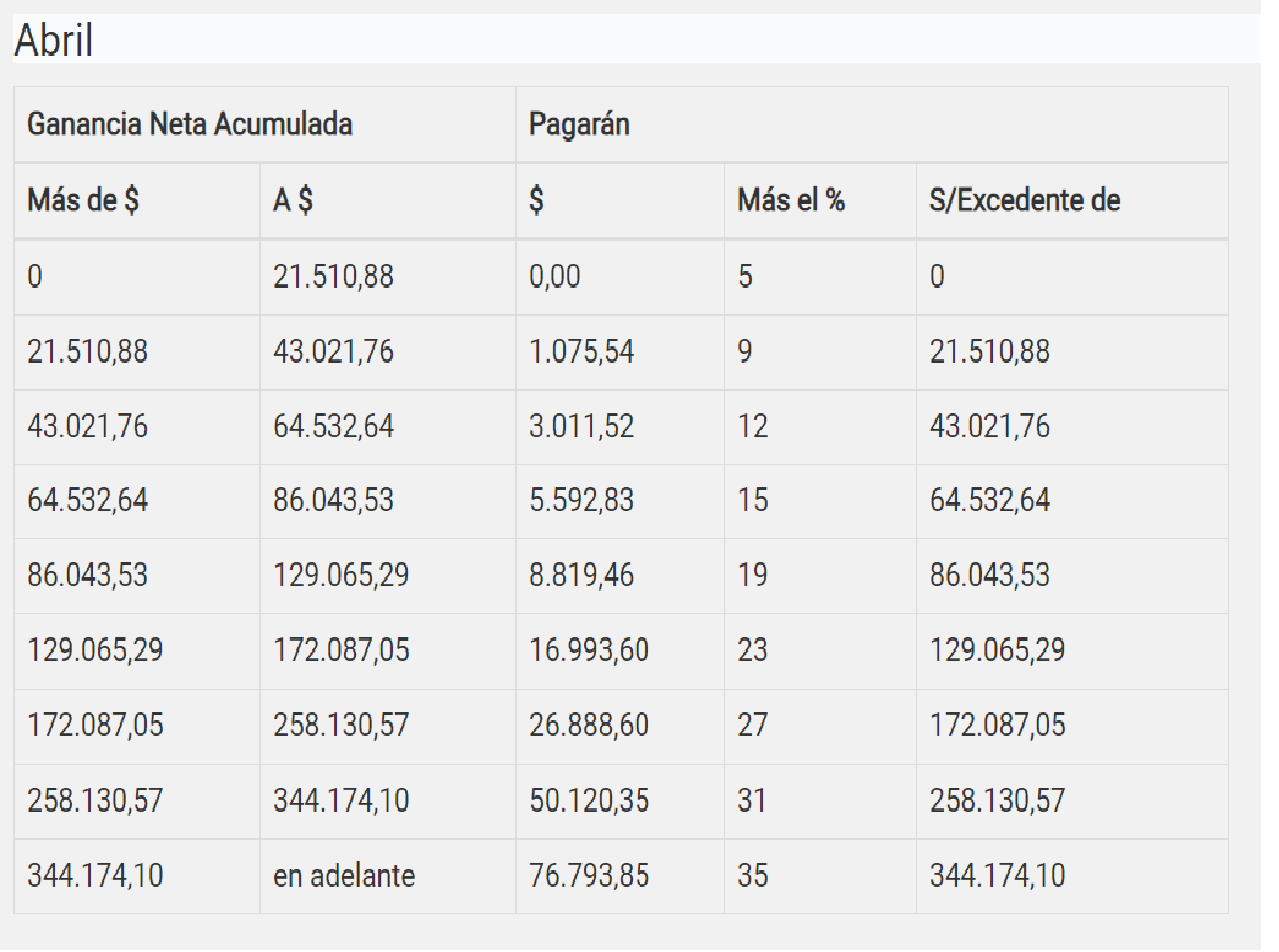Viewport: 1279px width, 952px height.
Task: Select the "3.011,52" payment cell
Action: point(581,427)
